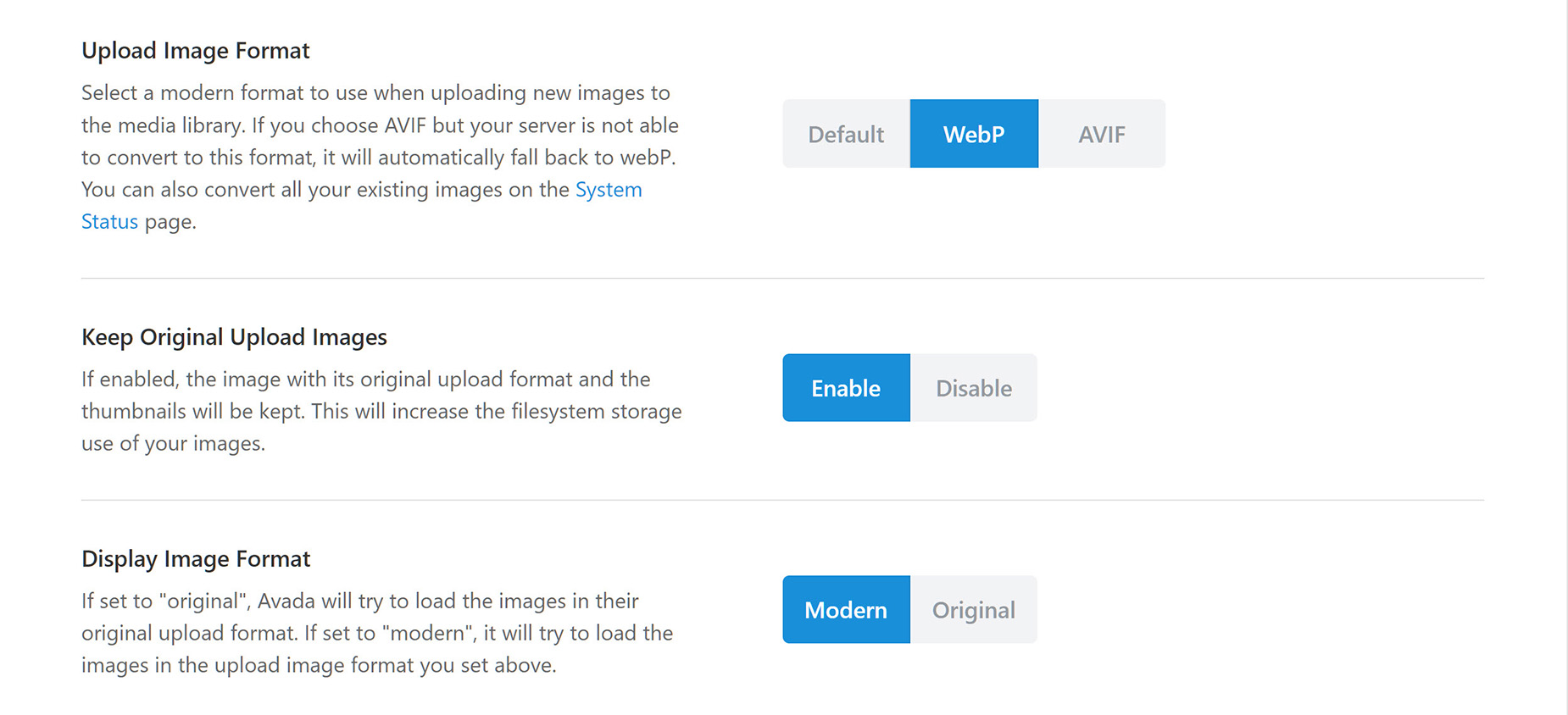1568x715 pixels.
Task: Disable Keep Original Upload Images
Action: pyautogui.click(x=973, y=388)
